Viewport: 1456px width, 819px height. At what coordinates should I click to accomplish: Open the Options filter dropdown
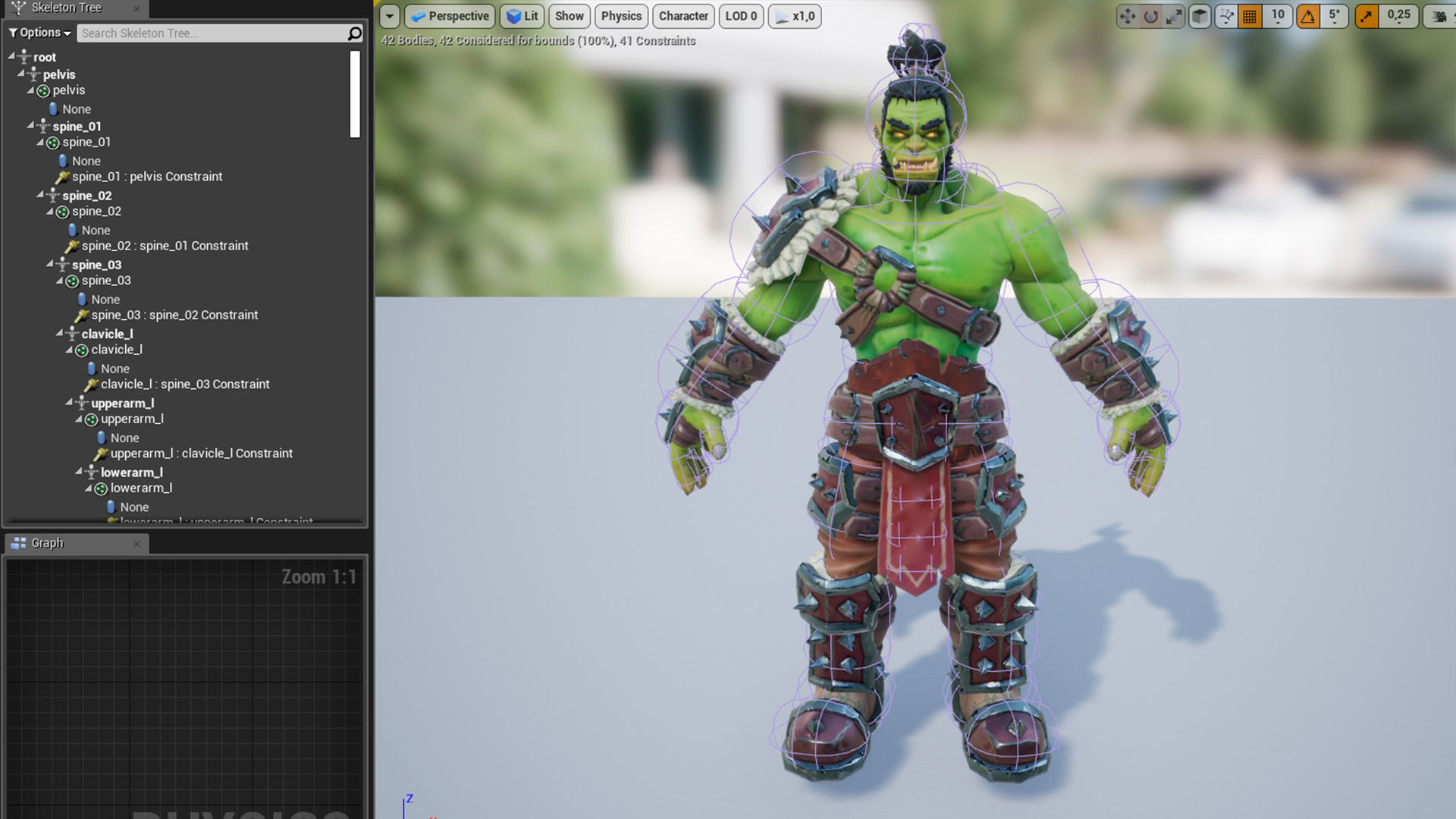[x=39, y=33]
